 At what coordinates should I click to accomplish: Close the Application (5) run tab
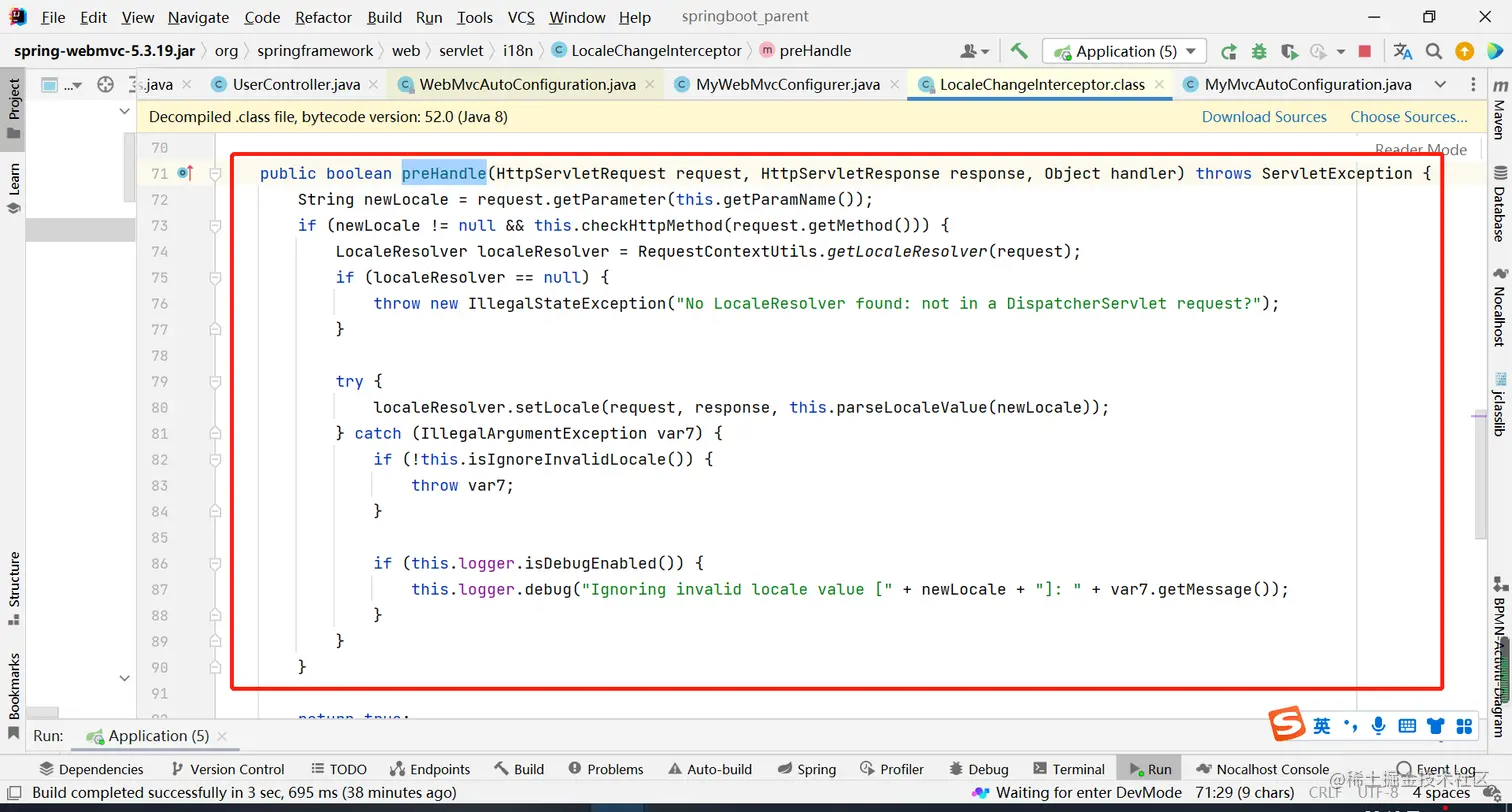click(x=223, y=737)
